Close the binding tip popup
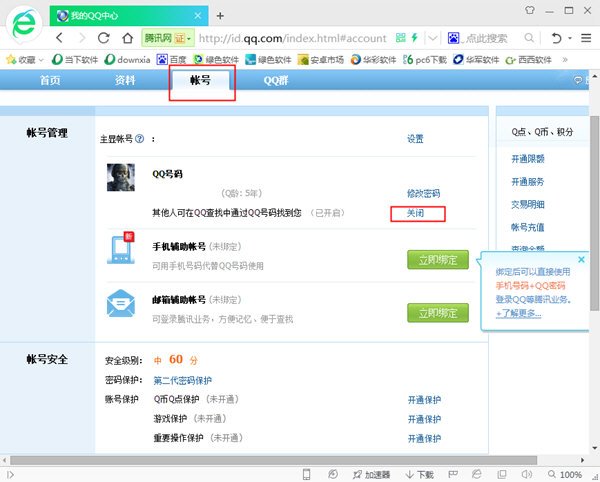The width and height of the screenshot is (600, 482). 581,259
